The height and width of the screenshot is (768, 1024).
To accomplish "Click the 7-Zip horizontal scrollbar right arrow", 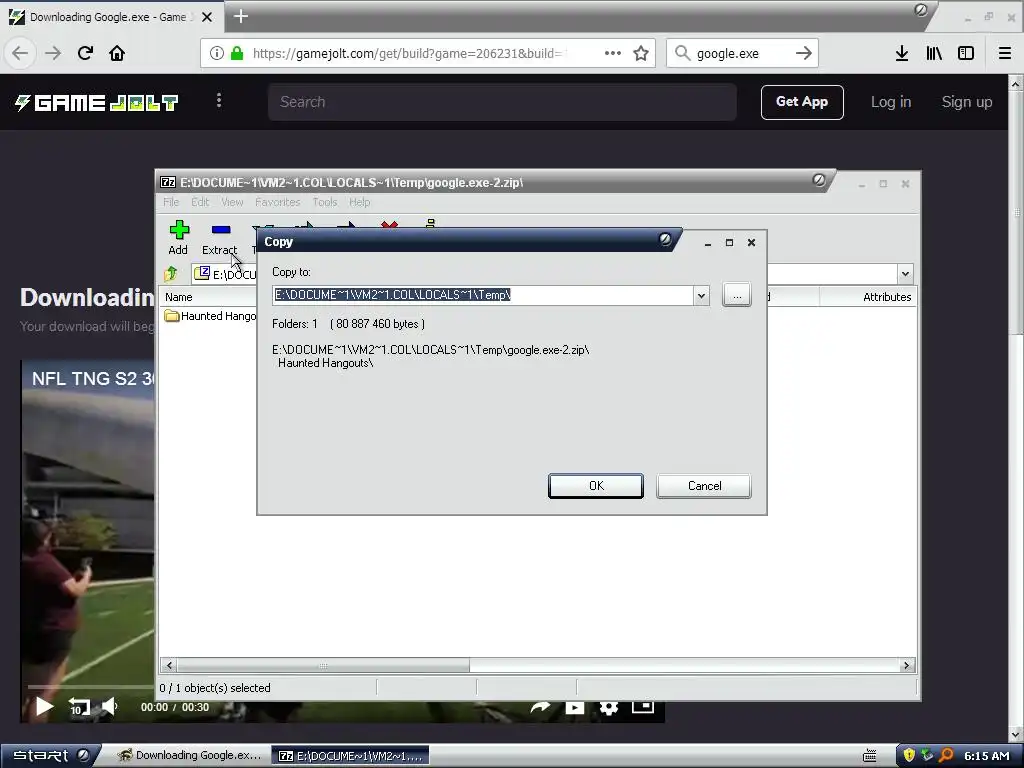I will 906,665.
